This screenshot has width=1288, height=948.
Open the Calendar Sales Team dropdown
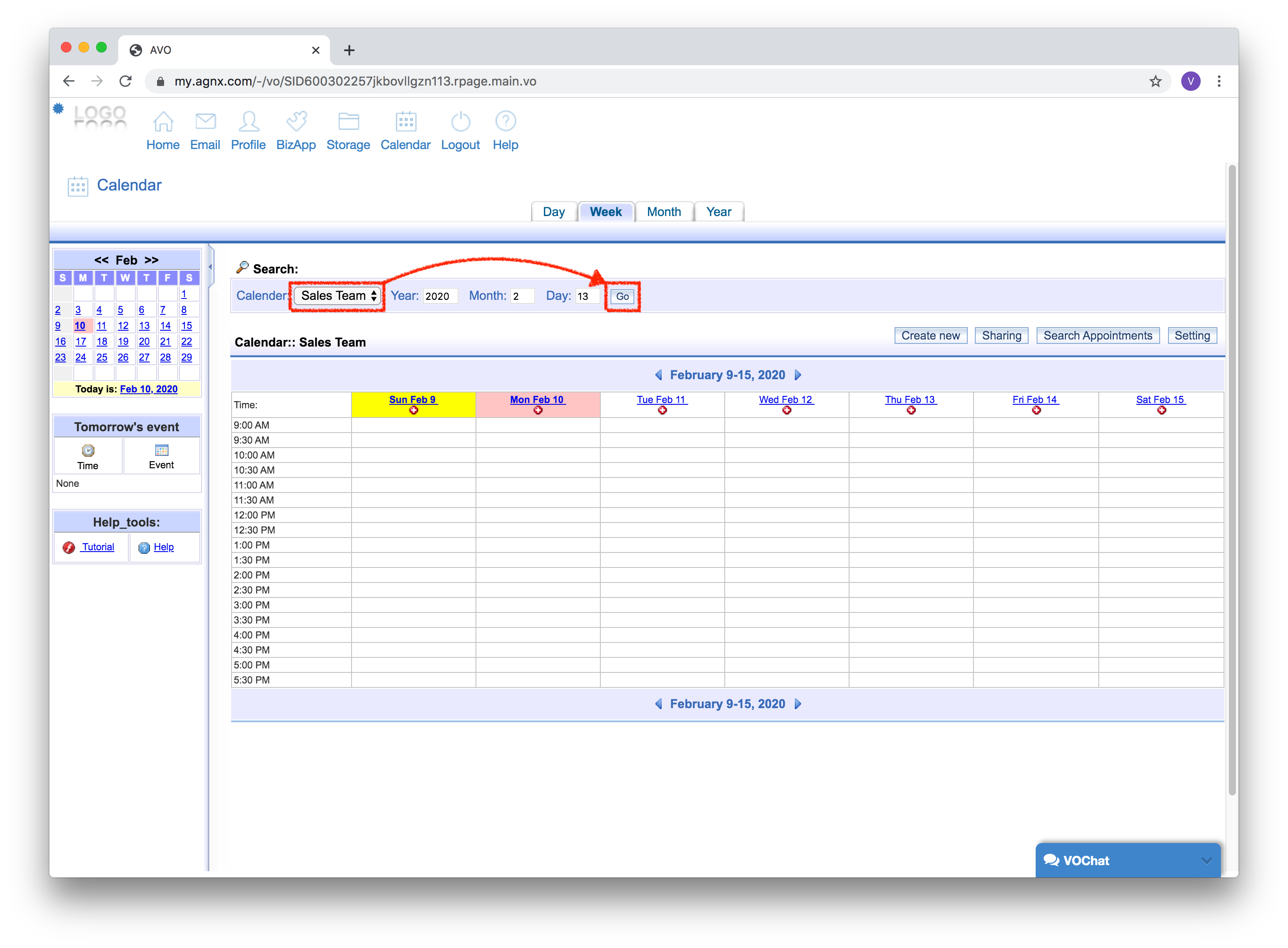[x=337, y=296]
